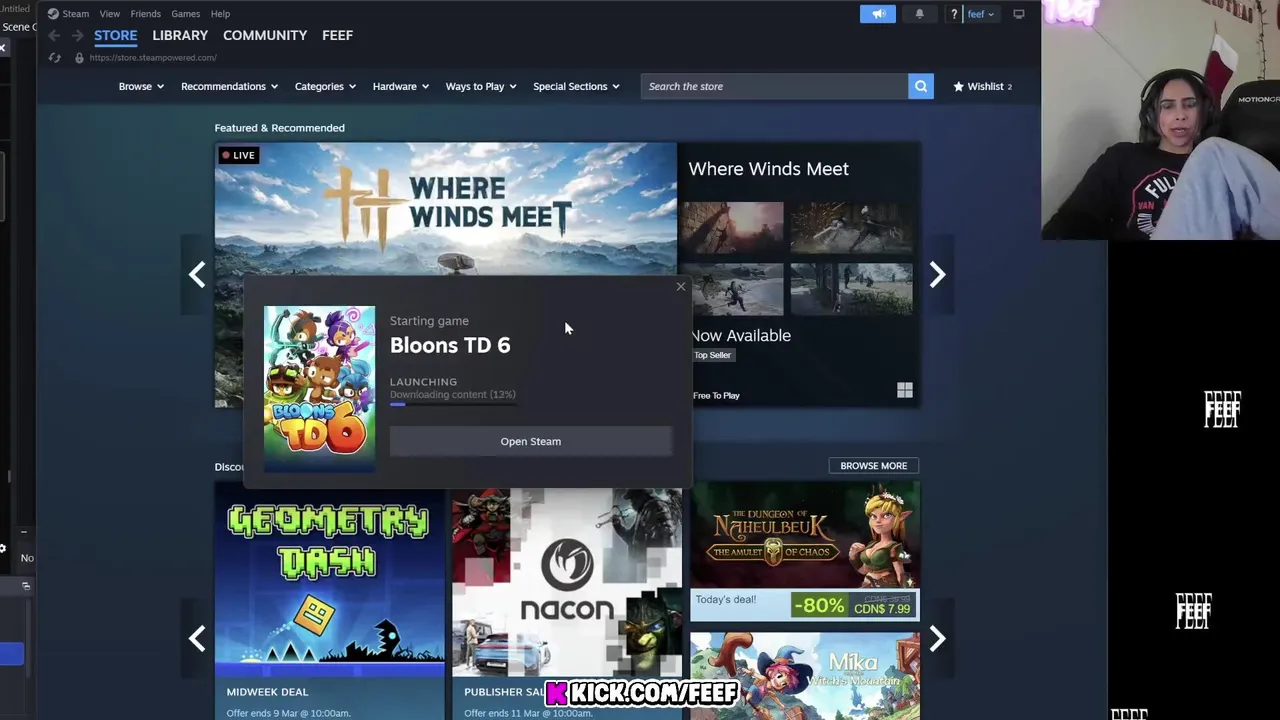
Task: Reload the store page icon
Action: [x=55, y=58]
